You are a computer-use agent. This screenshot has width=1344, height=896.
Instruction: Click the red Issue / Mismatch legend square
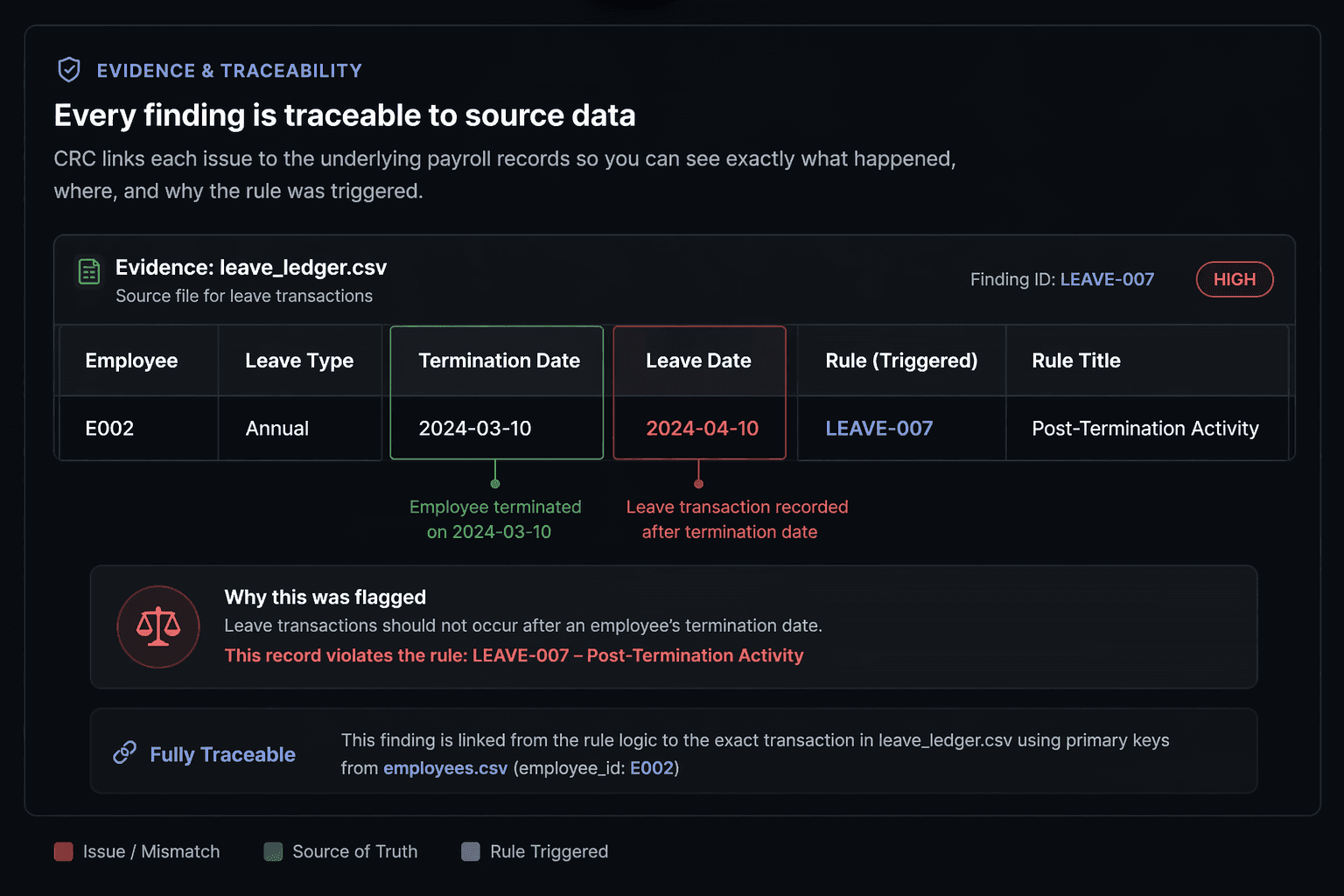tap(63, 850)
